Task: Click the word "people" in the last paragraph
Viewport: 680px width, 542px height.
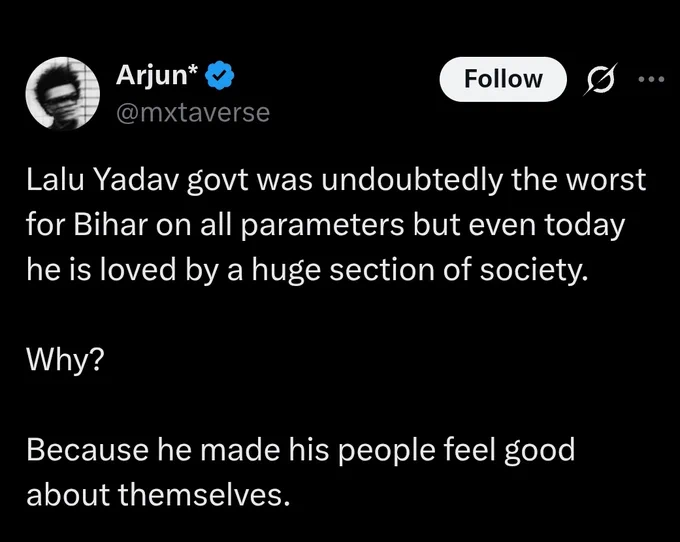Action: pyautogui.click(x=386, y=450)
